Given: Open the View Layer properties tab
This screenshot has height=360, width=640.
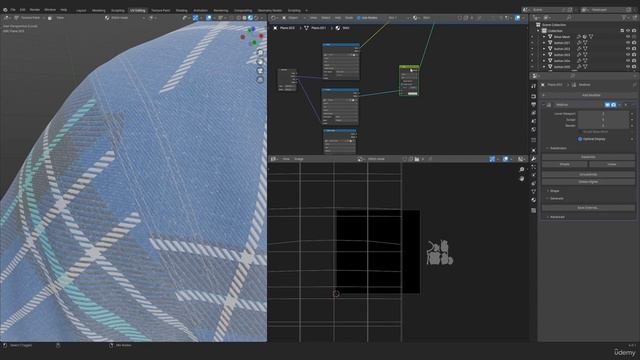Looking at the screenshot, I should point(533,113).
